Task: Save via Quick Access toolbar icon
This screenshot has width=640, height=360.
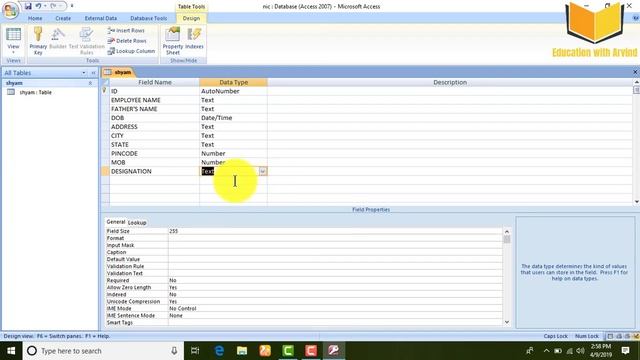Action: coord(28,6)
